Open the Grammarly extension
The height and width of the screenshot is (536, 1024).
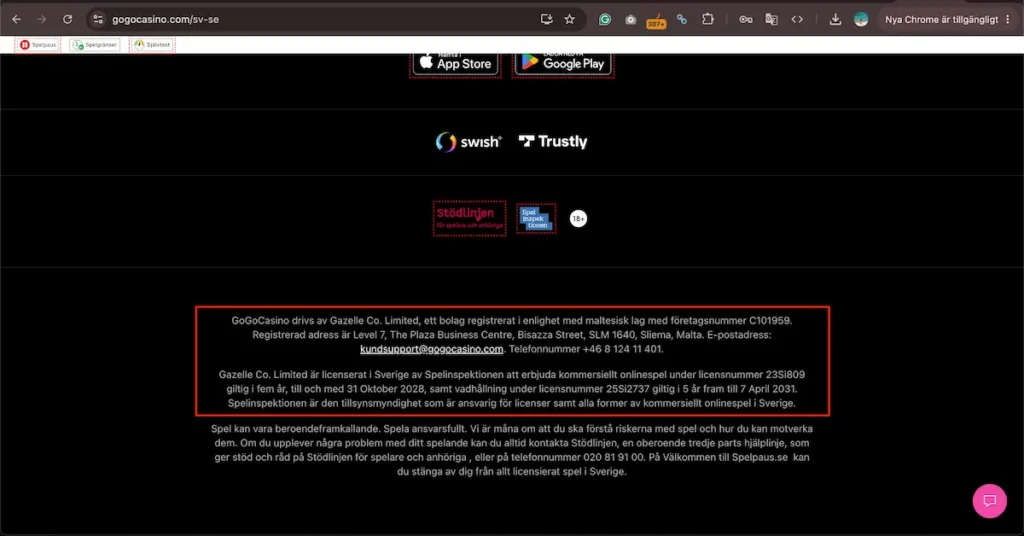(605, 20)
